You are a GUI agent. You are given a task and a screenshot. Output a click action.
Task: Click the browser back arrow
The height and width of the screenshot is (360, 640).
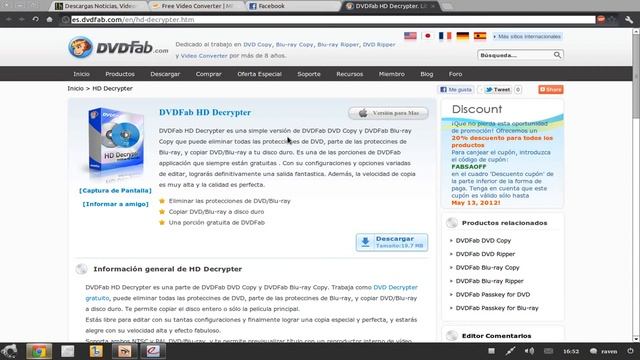click(9, 19)
